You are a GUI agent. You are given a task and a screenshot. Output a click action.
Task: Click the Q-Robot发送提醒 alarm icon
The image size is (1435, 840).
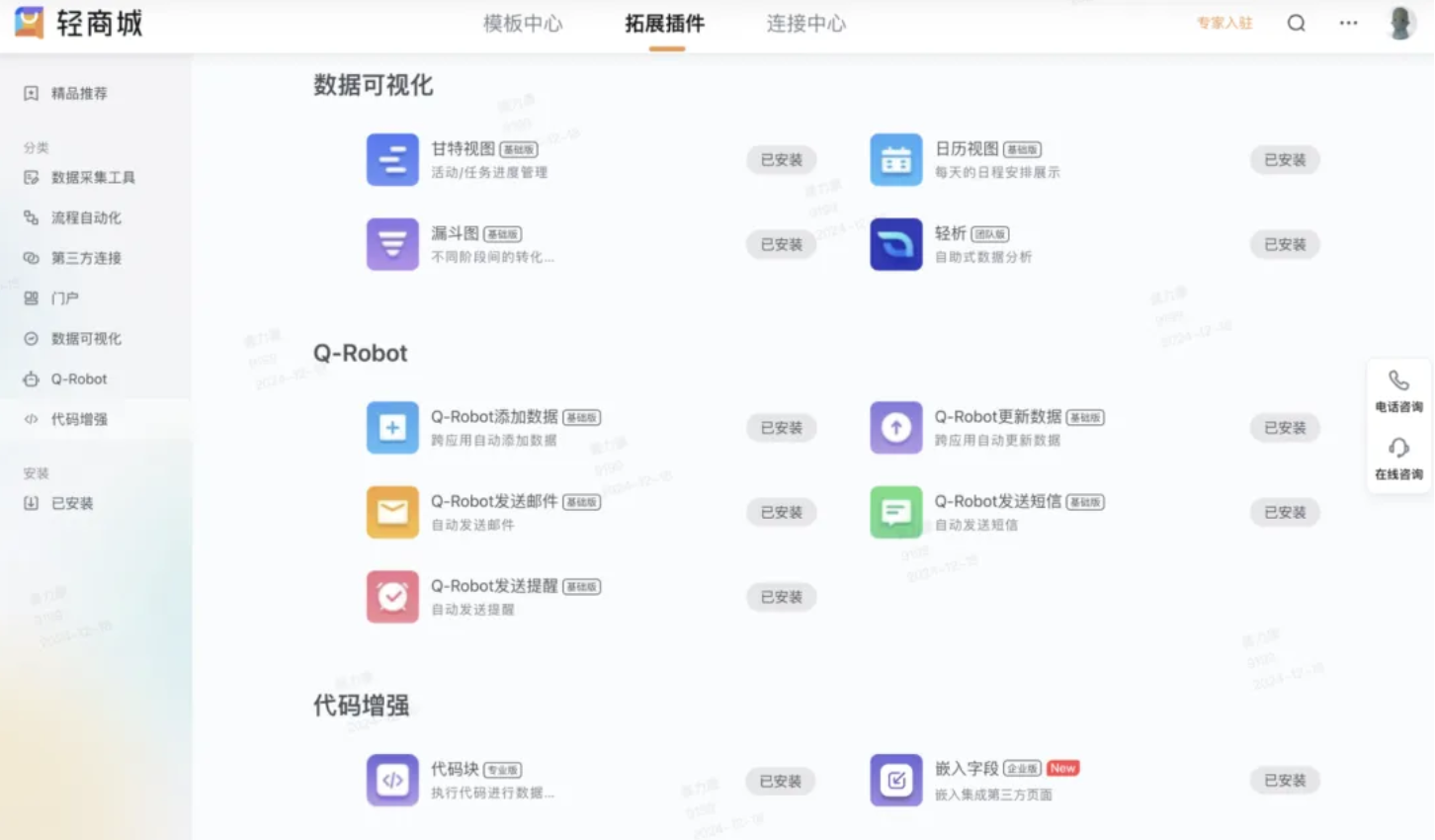(392, 597)
